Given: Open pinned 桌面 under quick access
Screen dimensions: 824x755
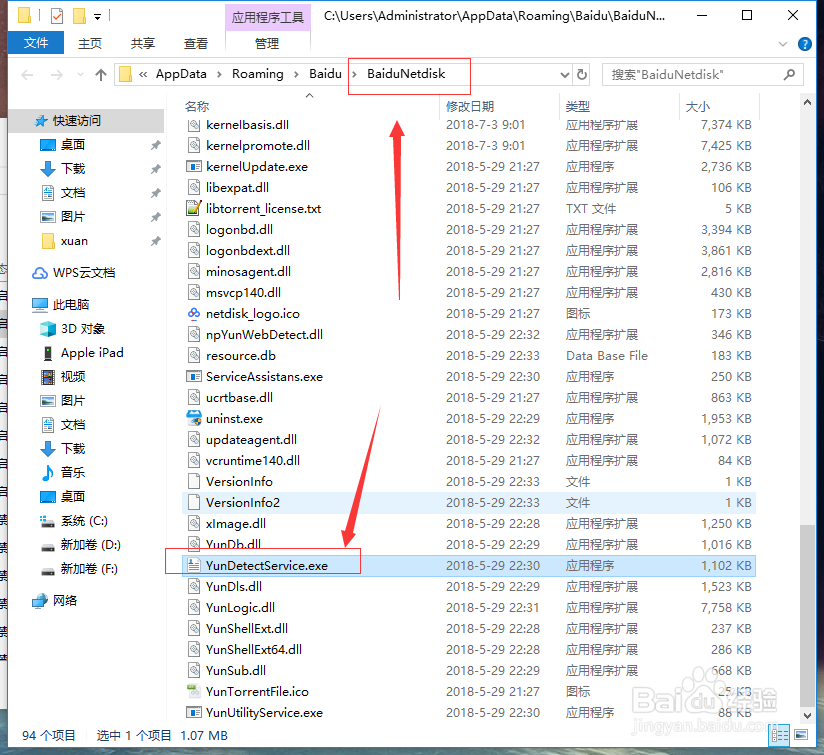Looking at the screenshot, I should coord(73,144).
